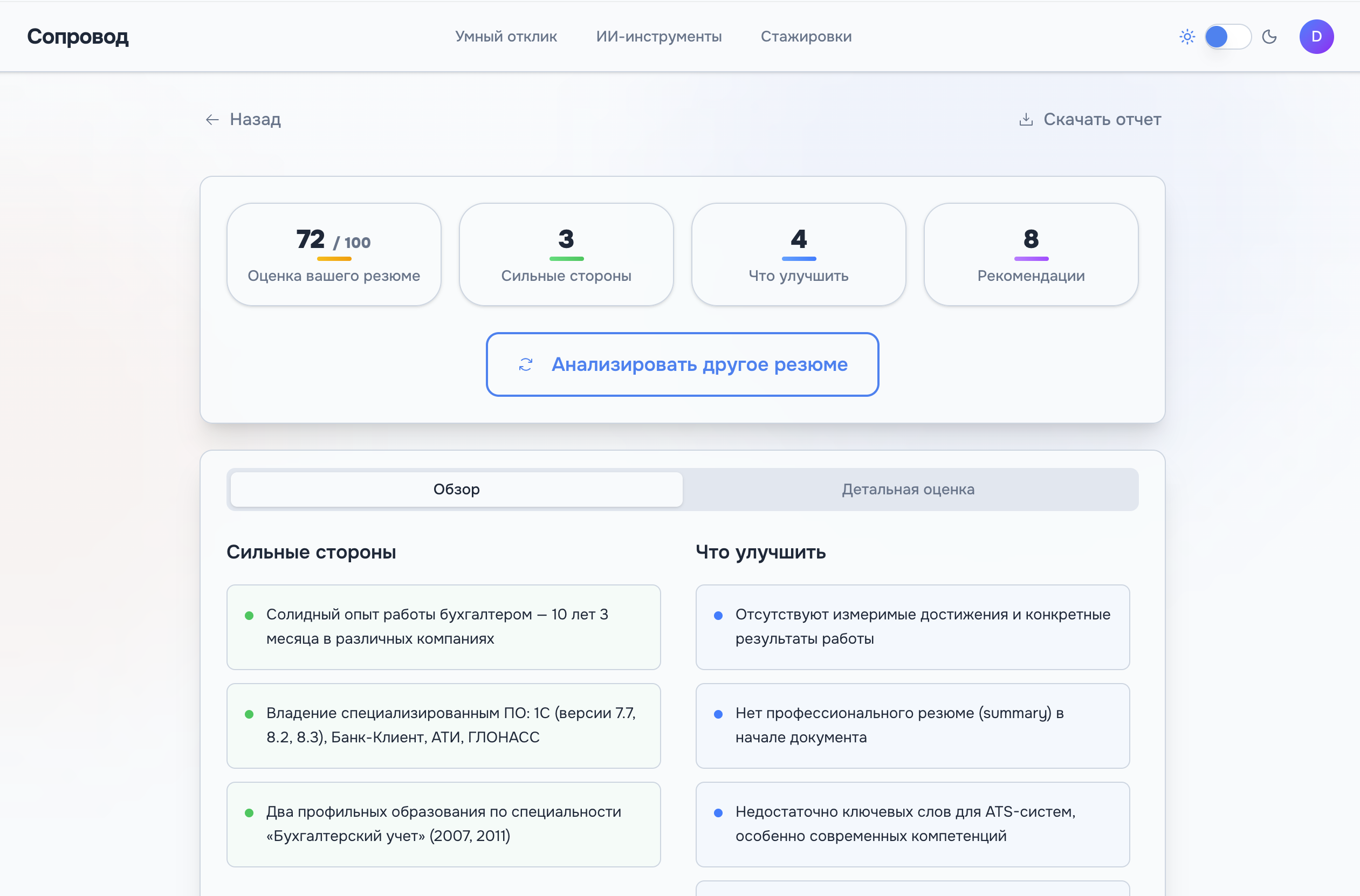The height and width of the screenshot is (896, 1360).
Task: Toggle the theme switch in the header
Action: (x=1227, y=36)
